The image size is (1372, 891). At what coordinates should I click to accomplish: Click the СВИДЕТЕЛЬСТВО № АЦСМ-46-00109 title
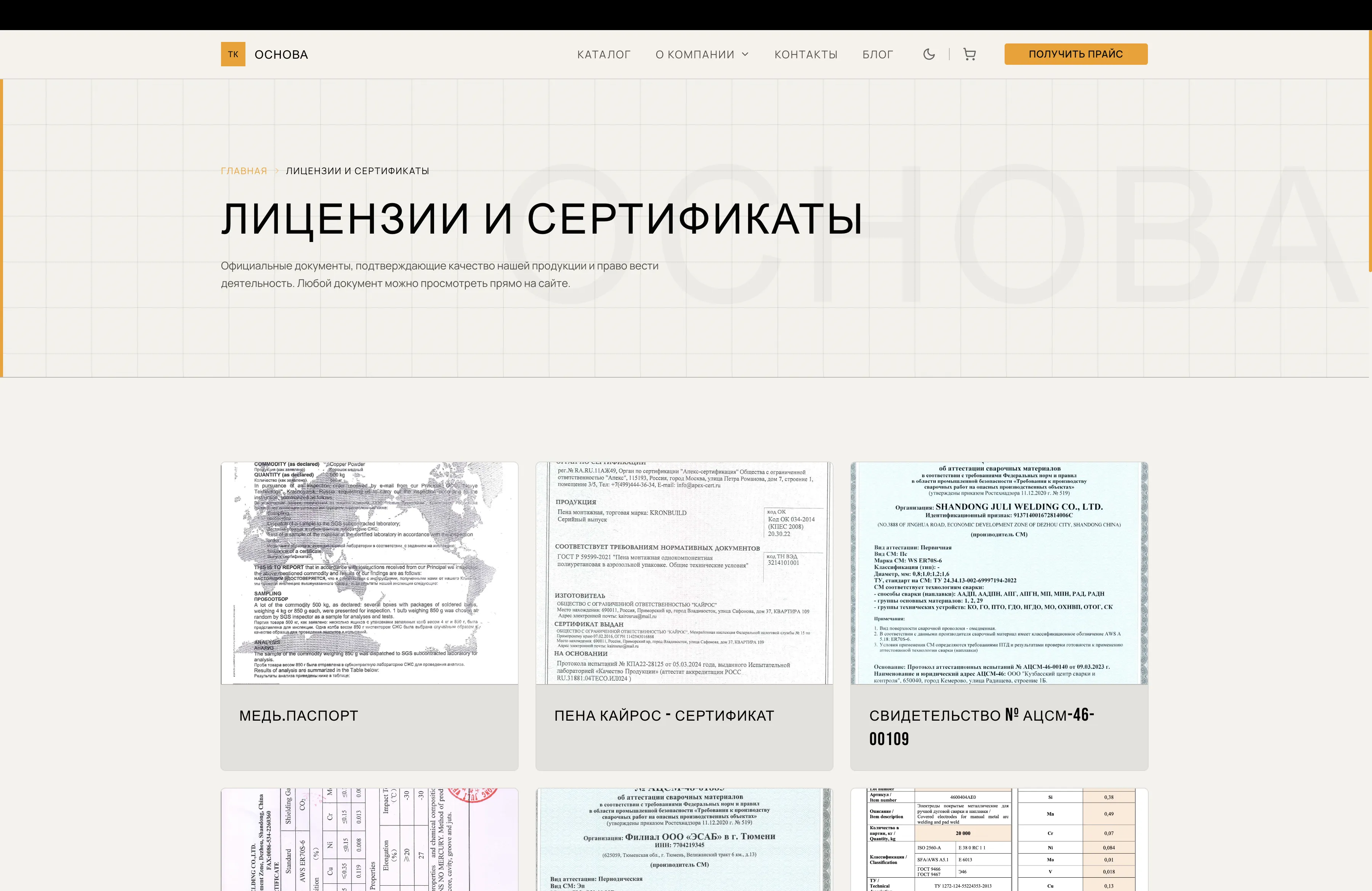point(982,727)
